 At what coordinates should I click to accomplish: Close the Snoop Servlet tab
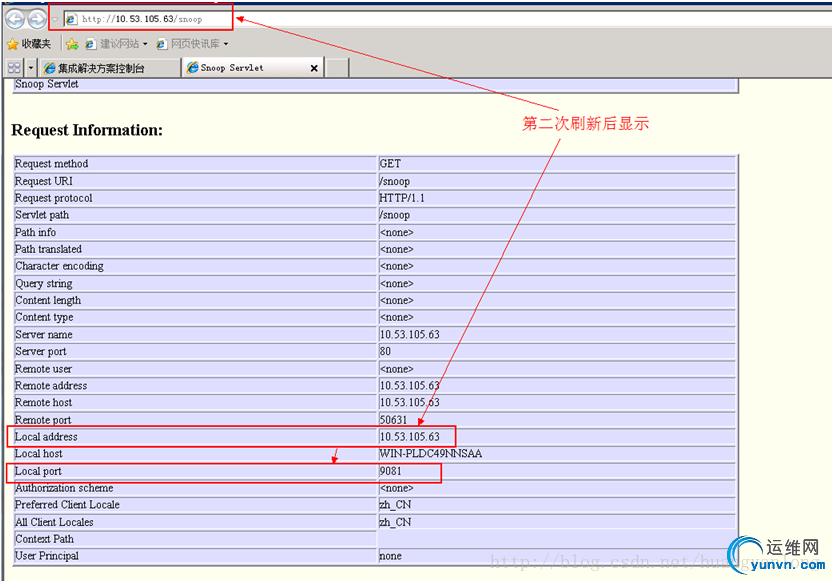tap(314, 68)
